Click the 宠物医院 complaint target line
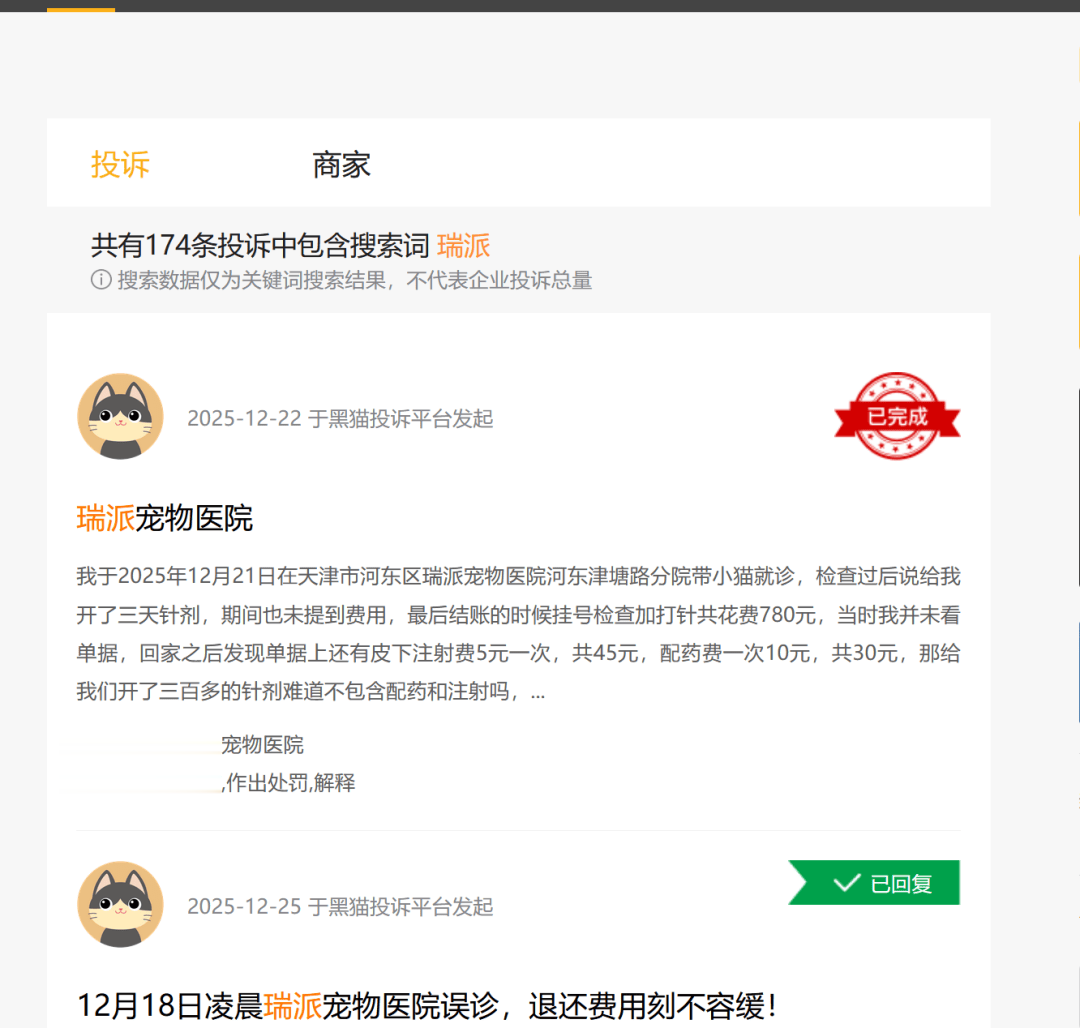The image size is (1080, 1028). (262, 744)
